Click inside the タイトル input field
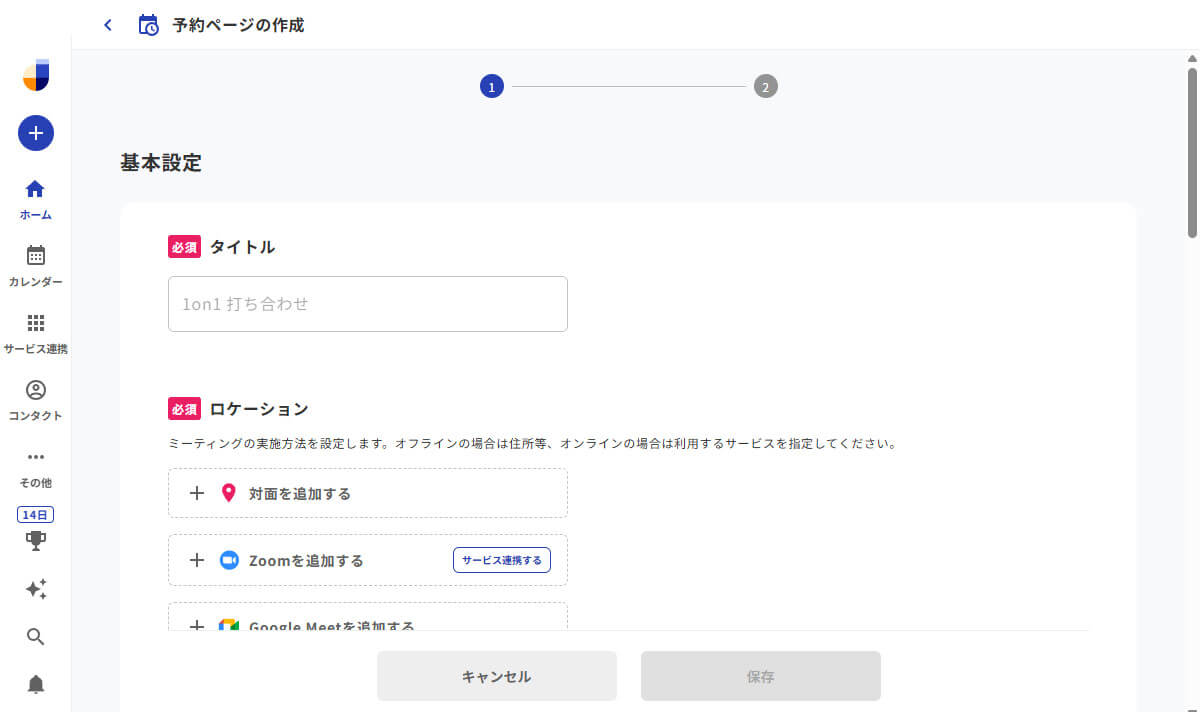This screenshot has width=1200, height=712. 367,304
